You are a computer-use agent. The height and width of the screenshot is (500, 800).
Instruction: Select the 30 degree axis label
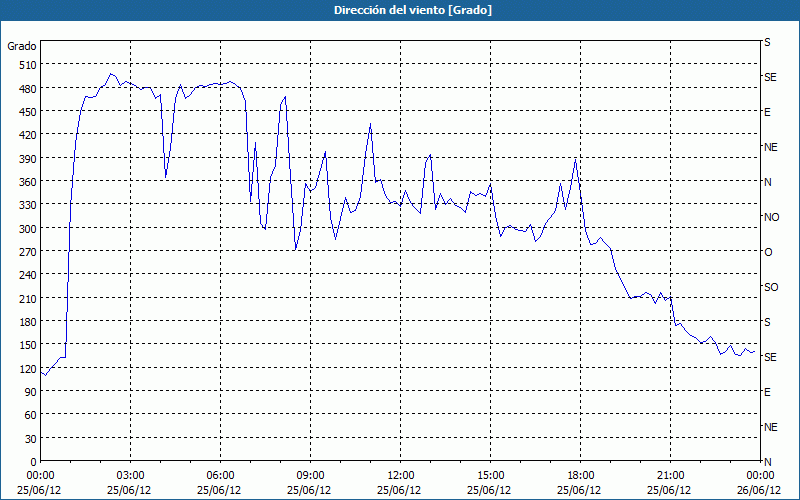[31, 439]
